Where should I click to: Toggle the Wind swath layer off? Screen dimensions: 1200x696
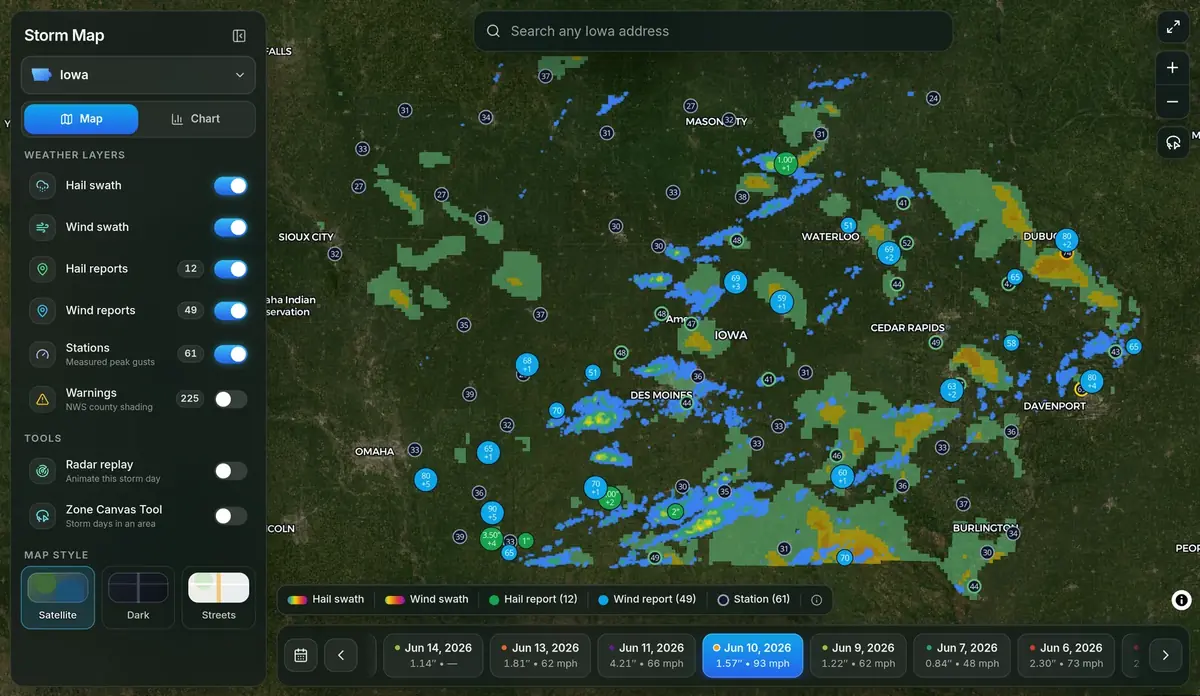click(230, 227)
